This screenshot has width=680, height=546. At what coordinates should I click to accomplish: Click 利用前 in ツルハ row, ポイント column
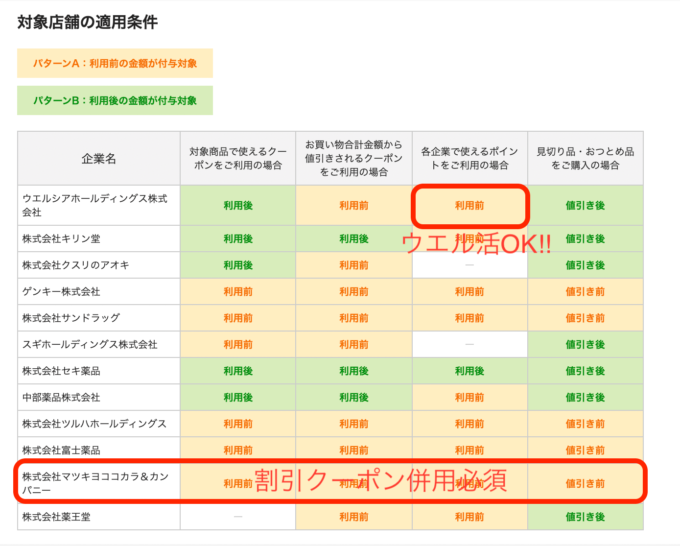click(x=470, y=424)
